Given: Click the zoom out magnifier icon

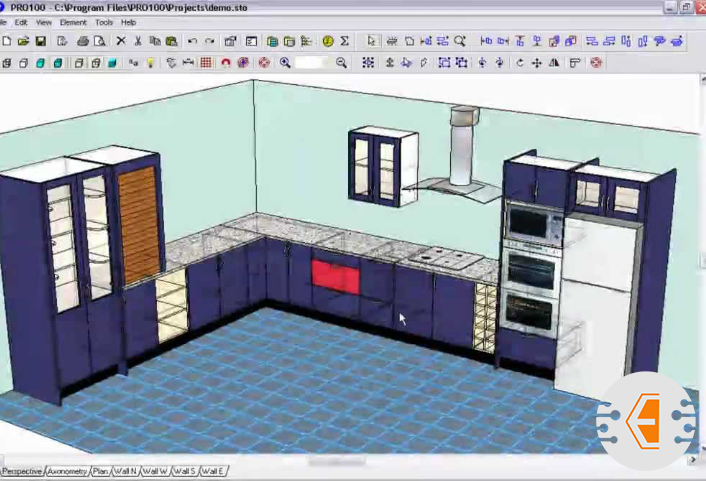Looking at the screenshot, I should [x=341, y=62].
